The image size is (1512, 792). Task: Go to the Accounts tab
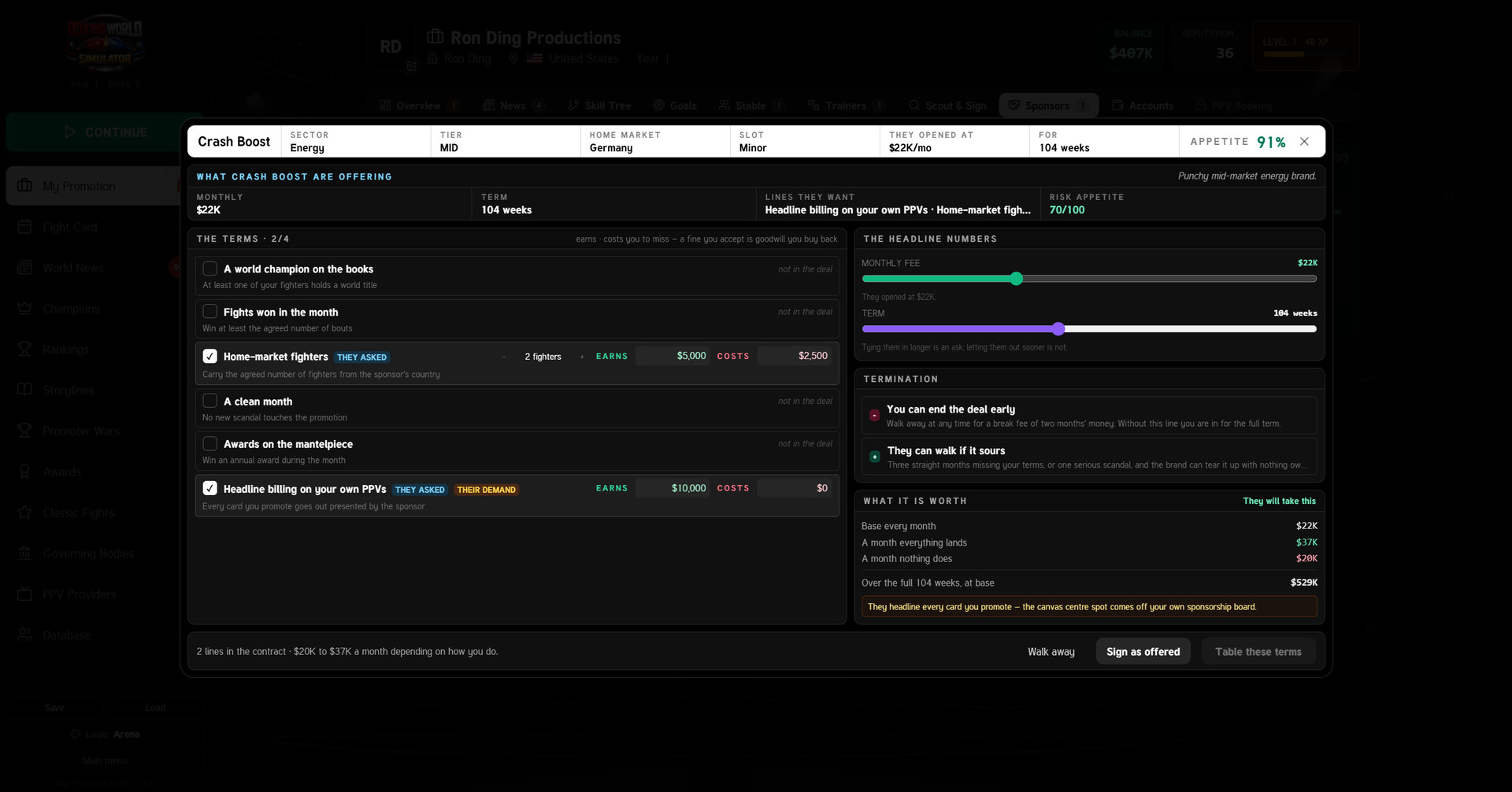point(1143,105)
